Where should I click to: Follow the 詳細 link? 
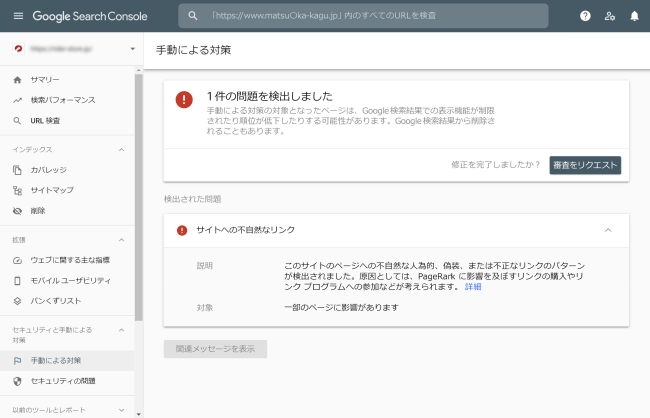click(473, 287)
